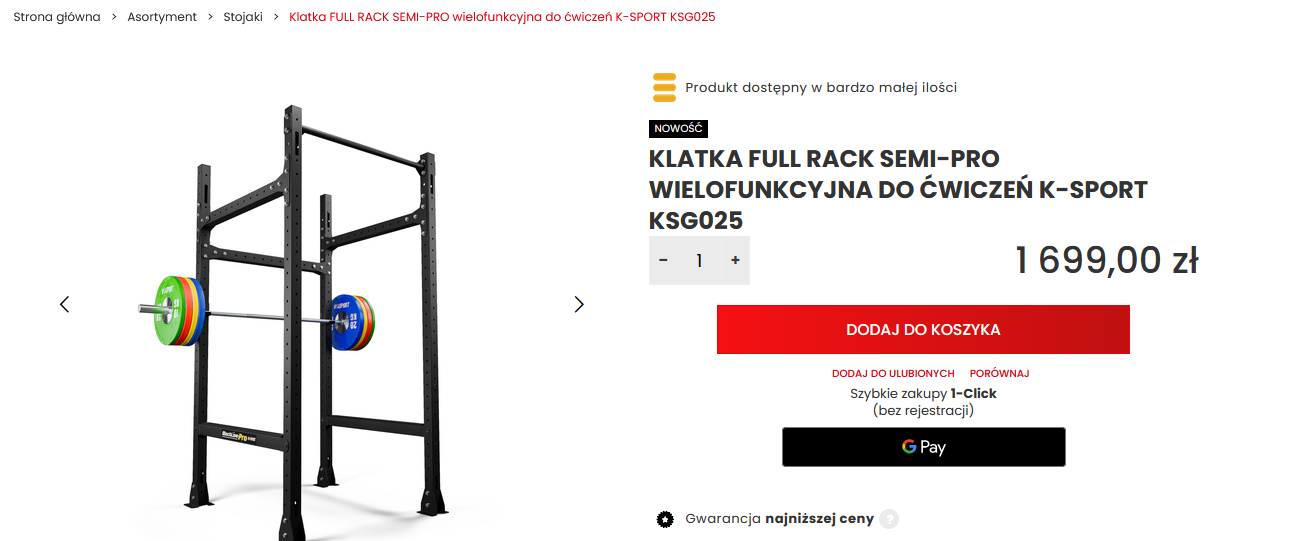Click the current product breadcrumb title
Viewport: 1312px width, 541px height.
502,17
